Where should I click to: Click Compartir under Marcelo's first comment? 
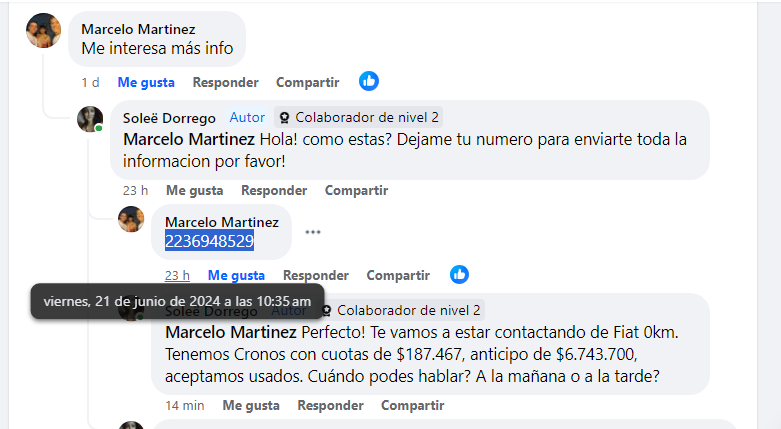[307, 82]
